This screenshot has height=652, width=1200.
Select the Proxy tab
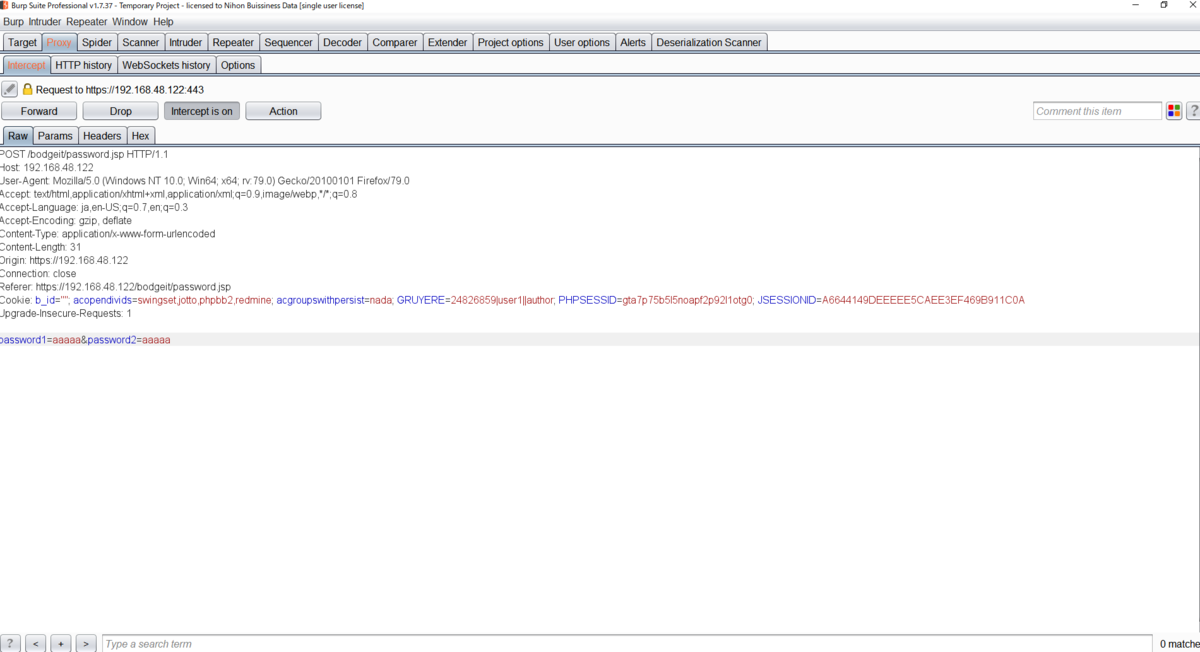[x=59, y=42]
